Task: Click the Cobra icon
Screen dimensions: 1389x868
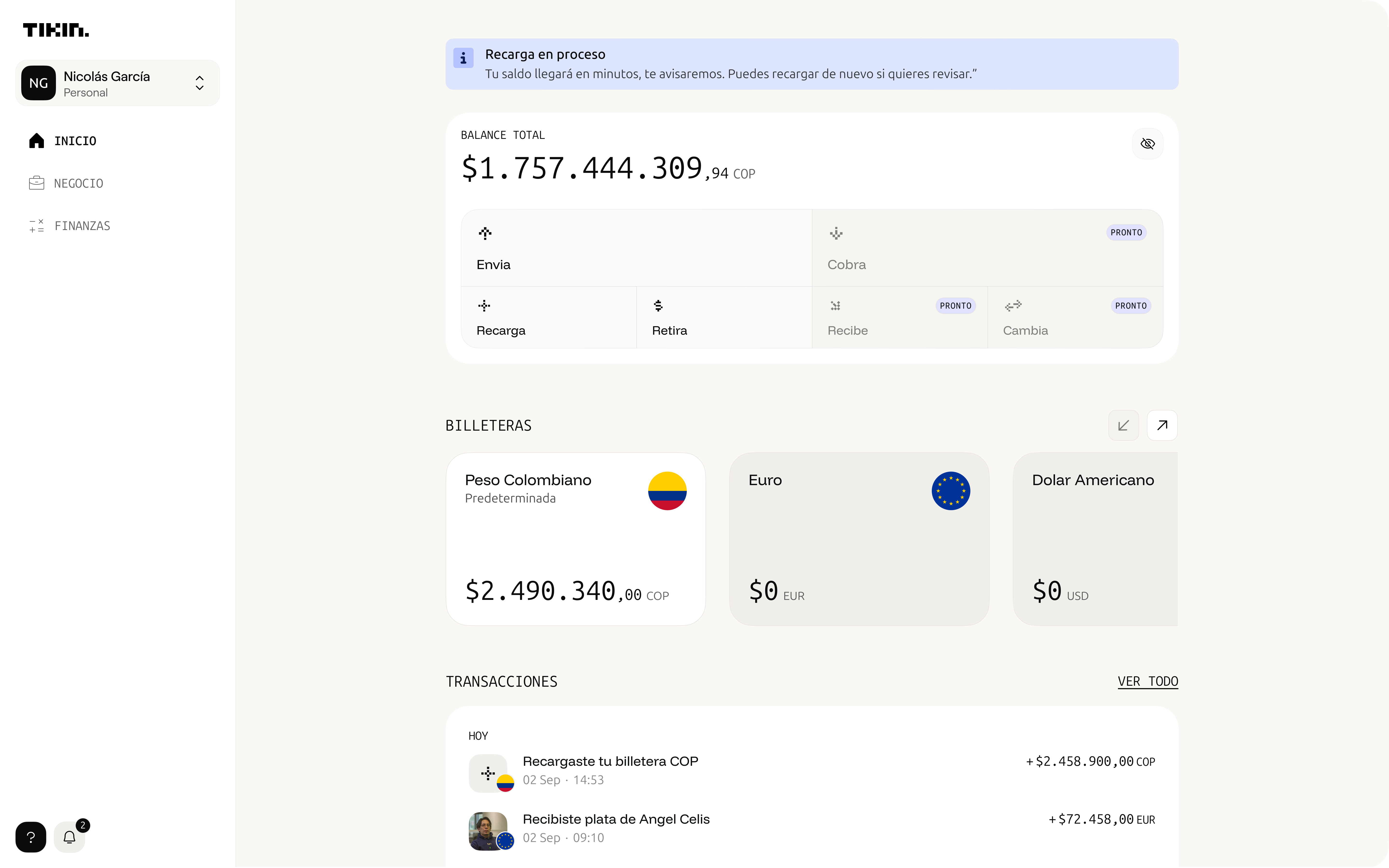Action: 836,233
